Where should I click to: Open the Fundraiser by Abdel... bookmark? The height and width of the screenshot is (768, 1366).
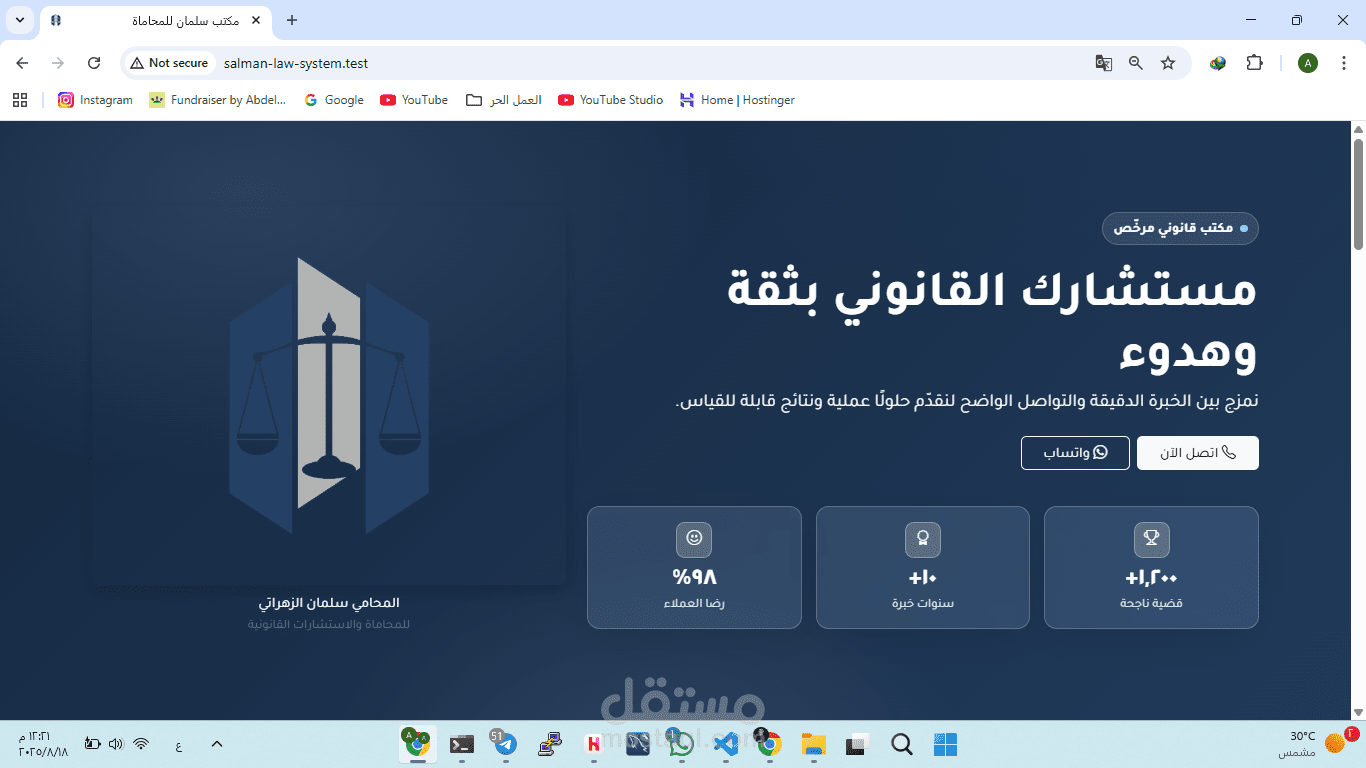tap(217, 100)
